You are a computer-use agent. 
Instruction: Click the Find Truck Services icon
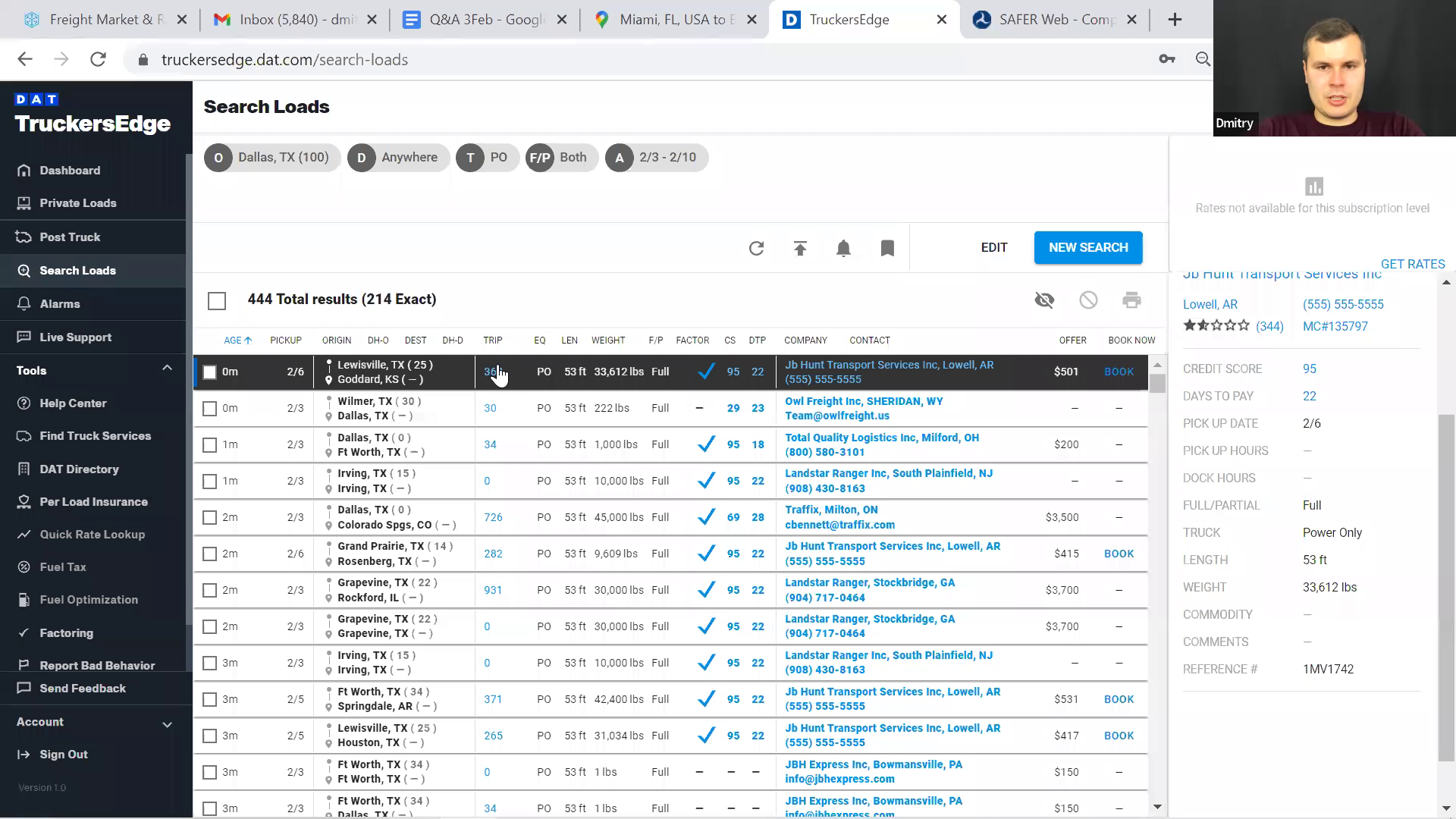point(24,436)
